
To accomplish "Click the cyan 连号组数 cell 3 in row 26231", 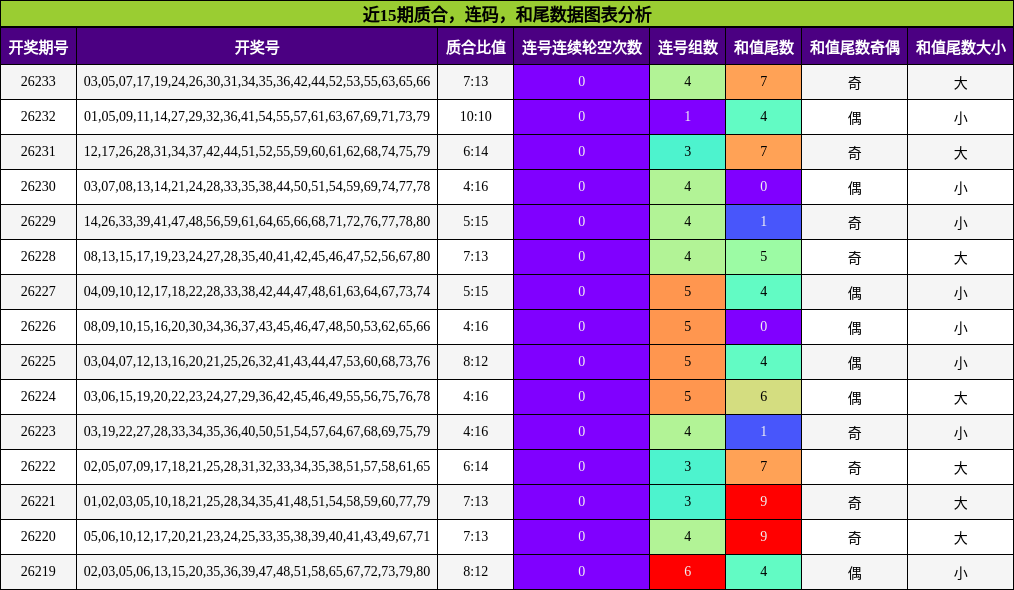I will coord(687,151).
